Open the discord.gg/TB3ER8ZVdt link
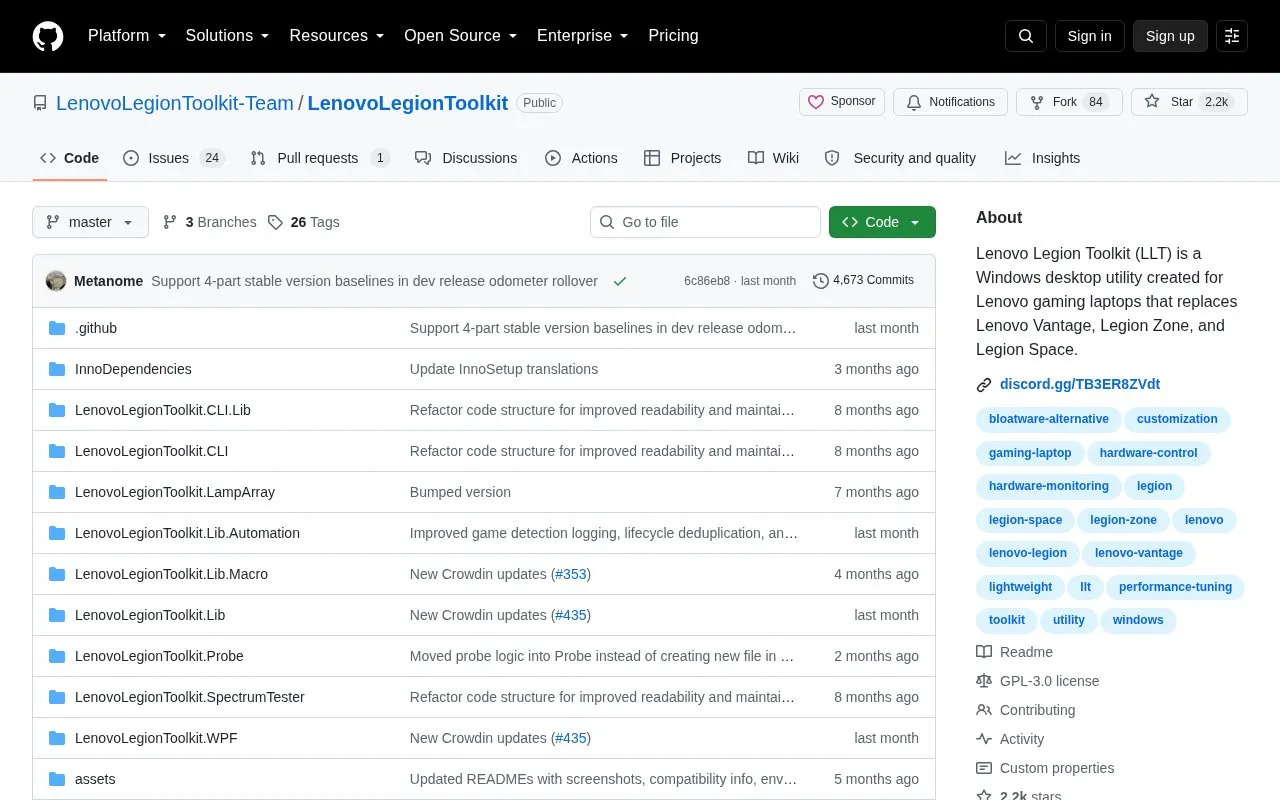 pos(1080,384)
